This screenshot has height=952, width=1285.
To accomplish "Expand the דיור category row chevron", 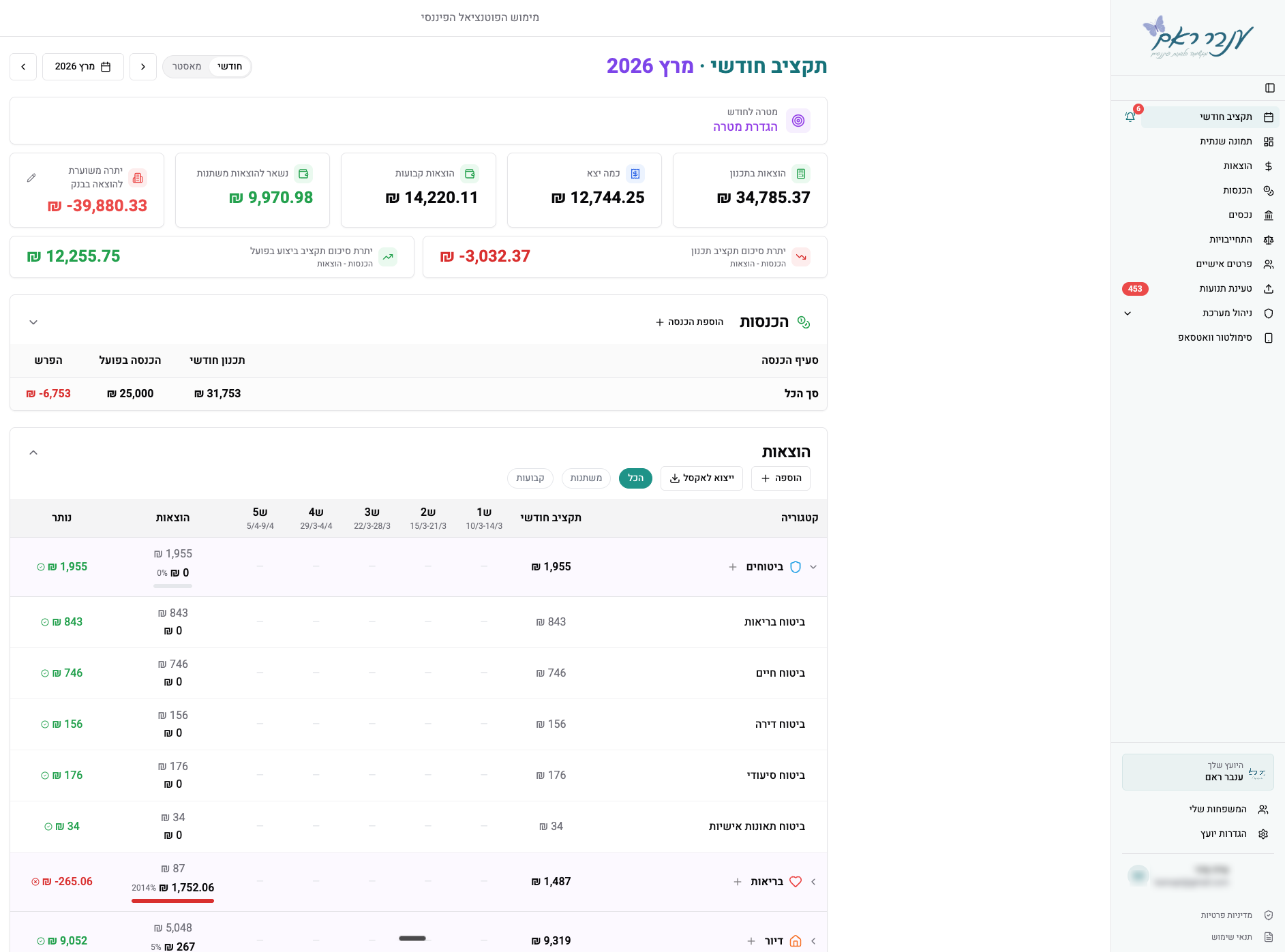I will 813,941.
